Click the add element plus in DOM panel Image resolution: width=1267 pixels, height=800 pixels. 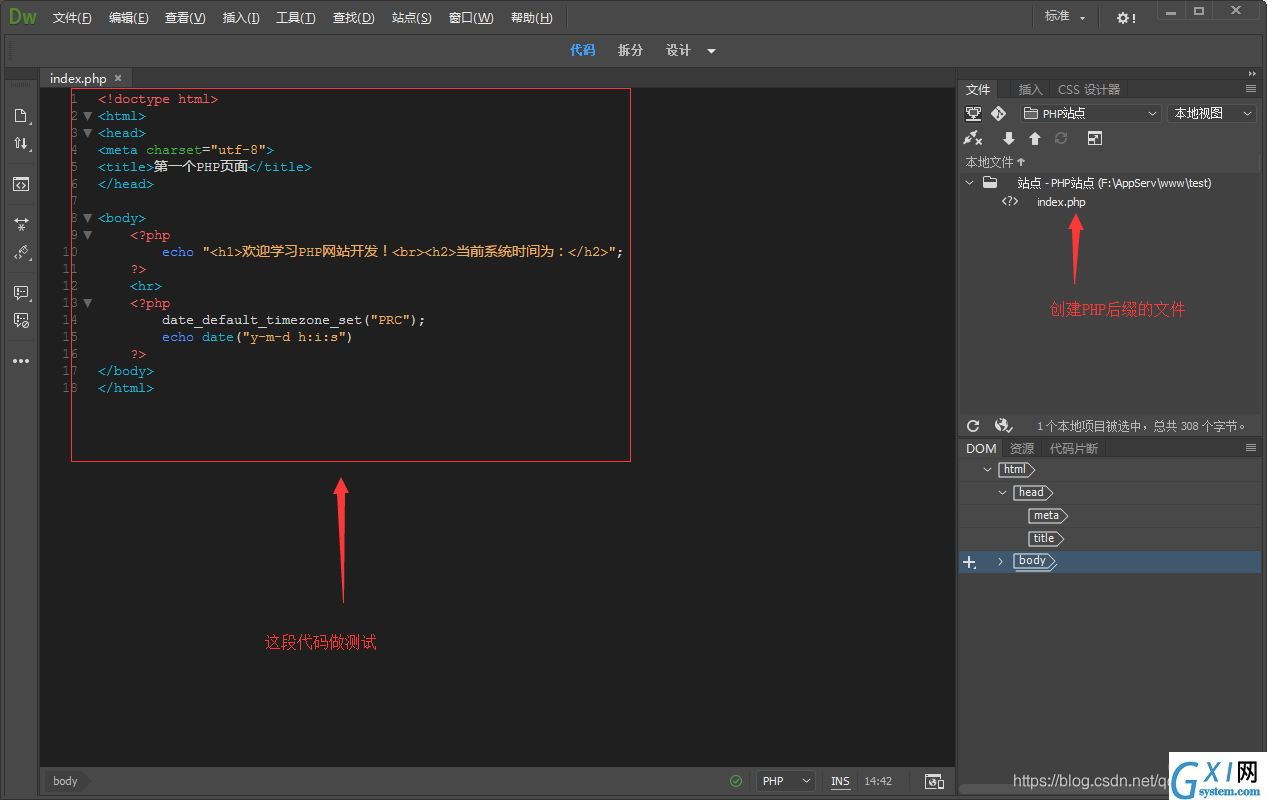[969, 563]
